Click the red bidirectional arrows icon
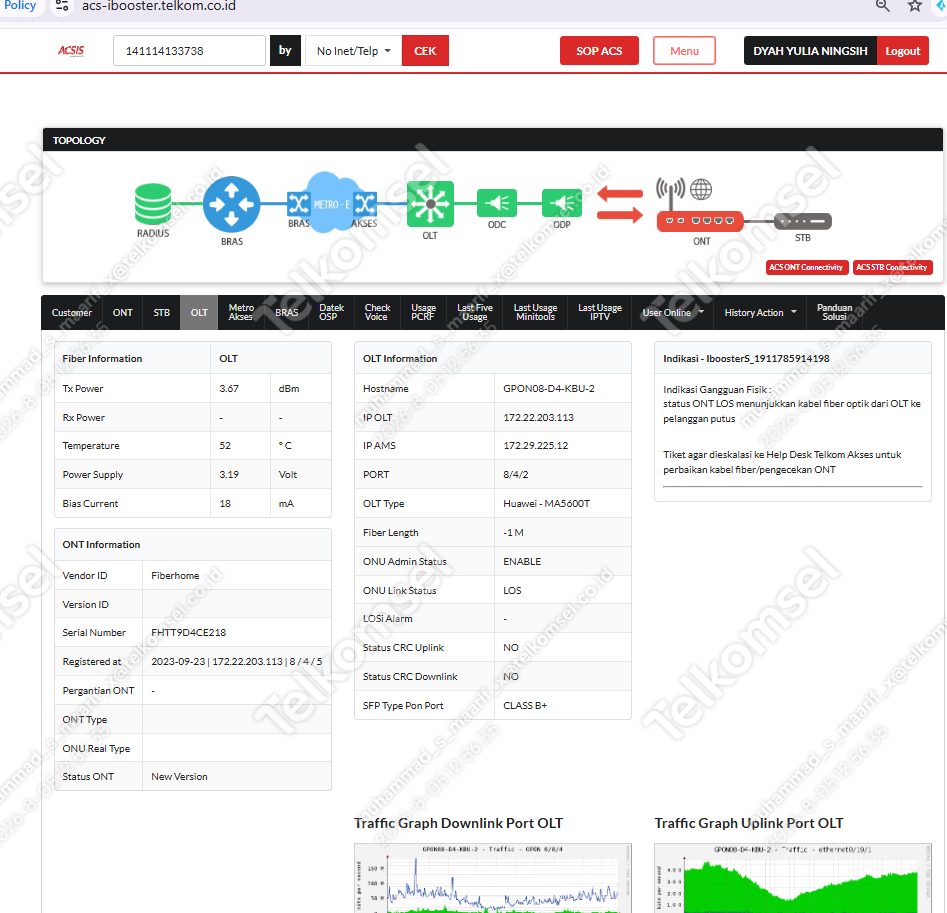947x913 pixels. point(620,205)
